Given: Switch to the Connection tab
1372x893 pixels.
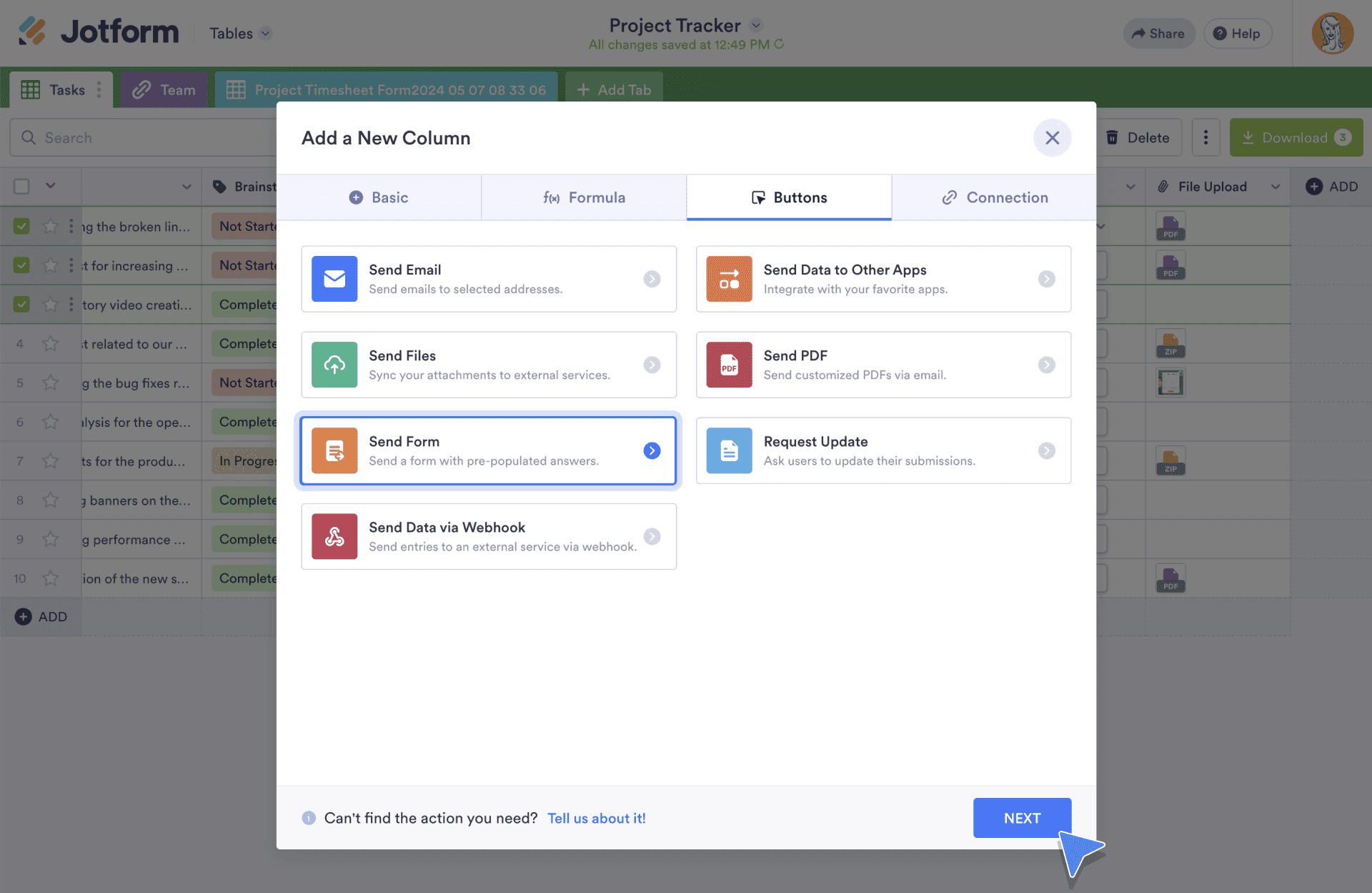Looking at the screenshot, I should (x=995, y=197).
